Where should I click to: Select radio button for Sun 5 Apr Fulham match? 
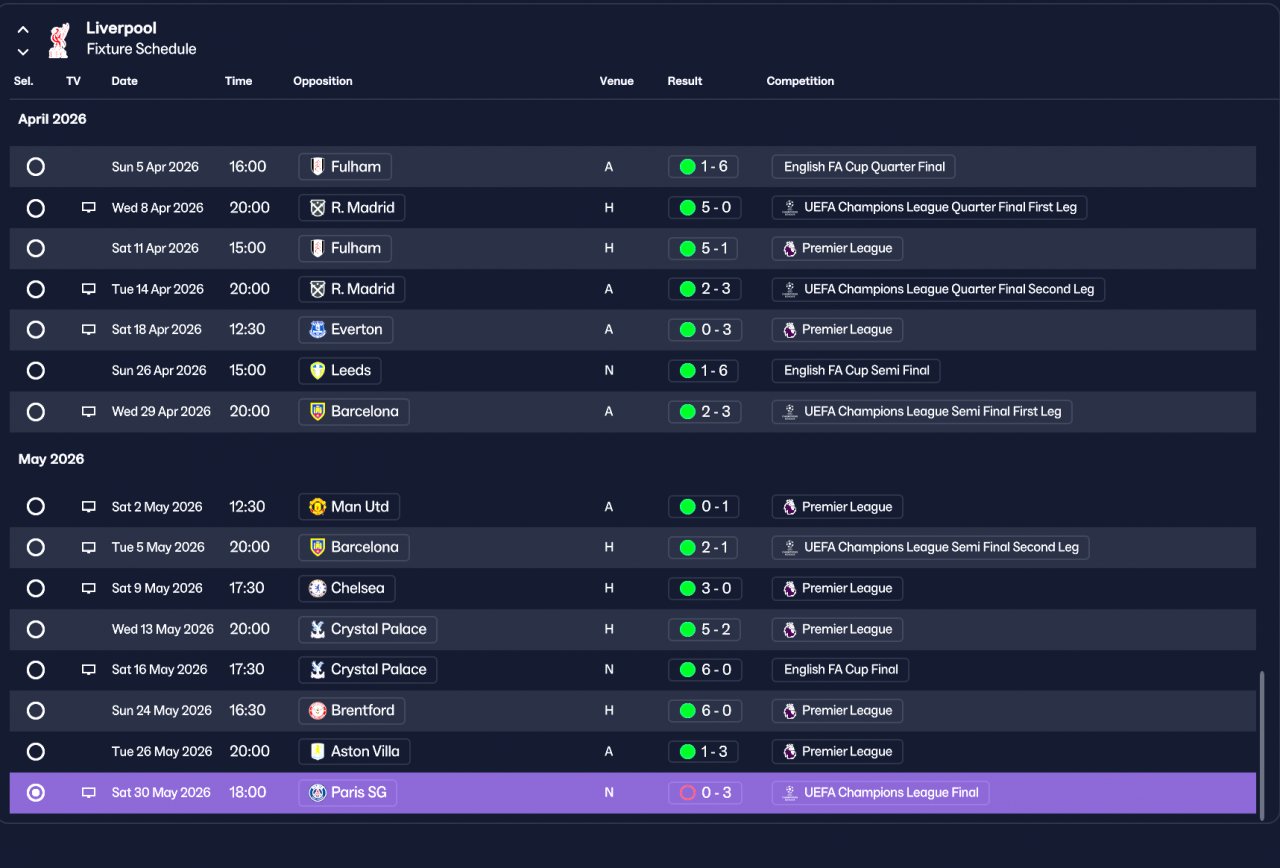(x=36, y=167)
